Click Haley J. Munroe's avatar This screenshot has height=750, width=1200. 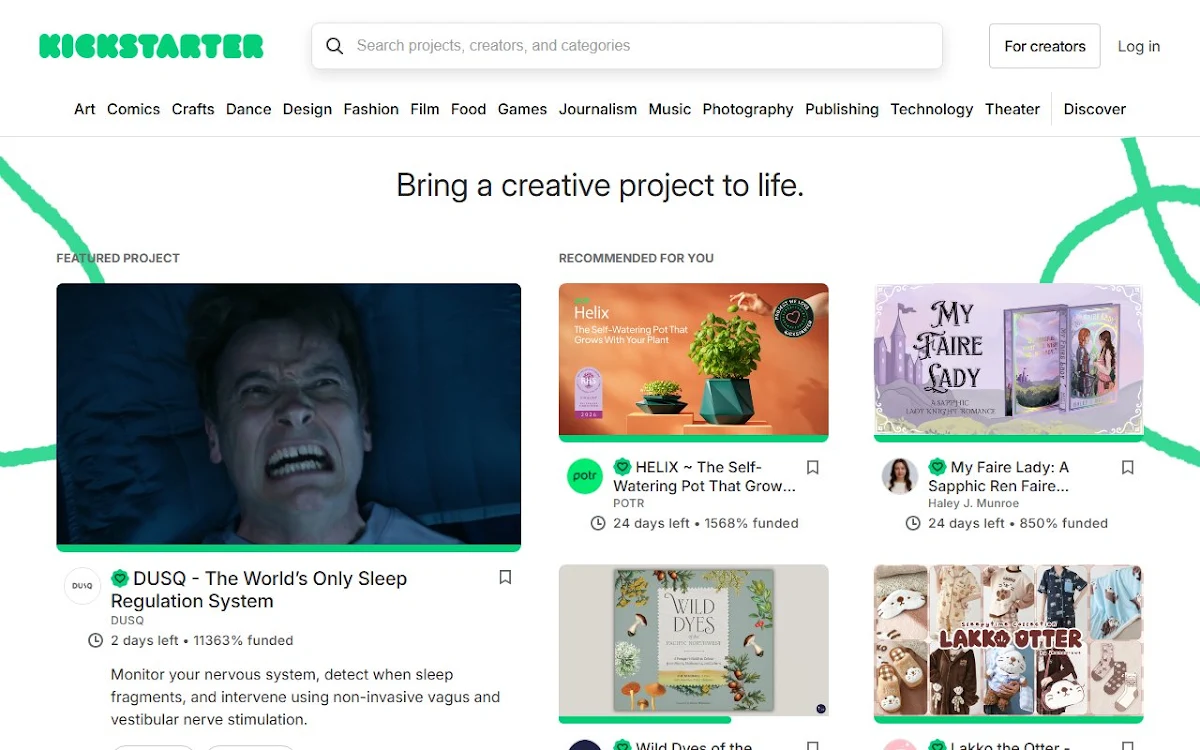[900, 476]
